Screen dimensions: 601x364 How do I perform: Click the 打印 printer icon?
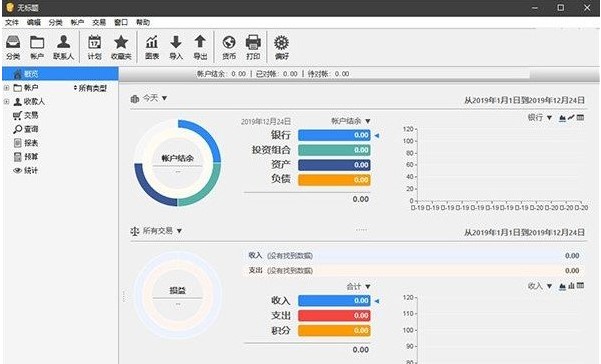tap(253, 47)
